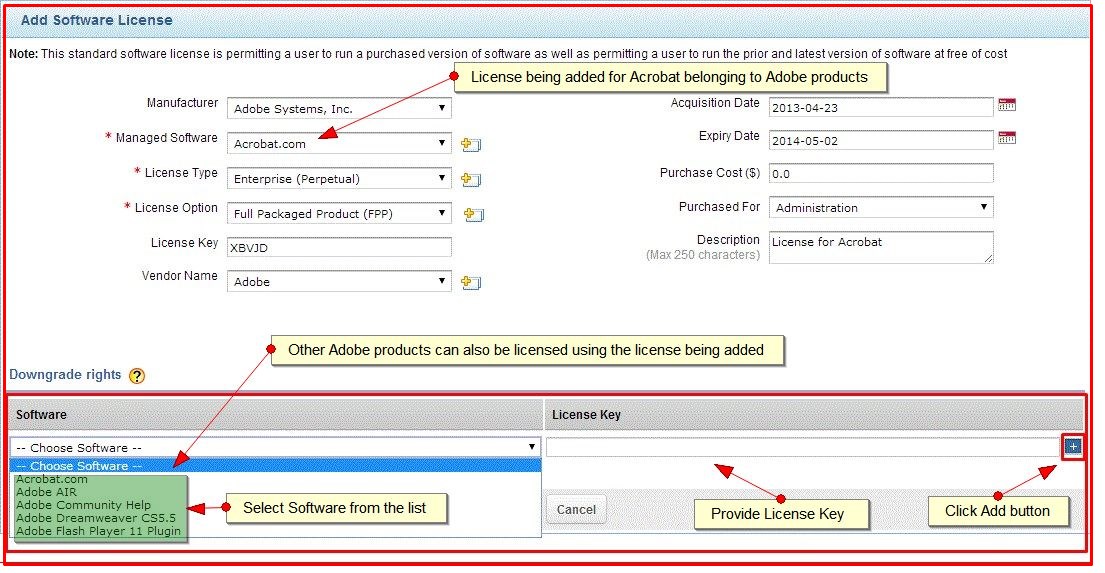
Task: Click the Add Software License title
Action: 97,20
